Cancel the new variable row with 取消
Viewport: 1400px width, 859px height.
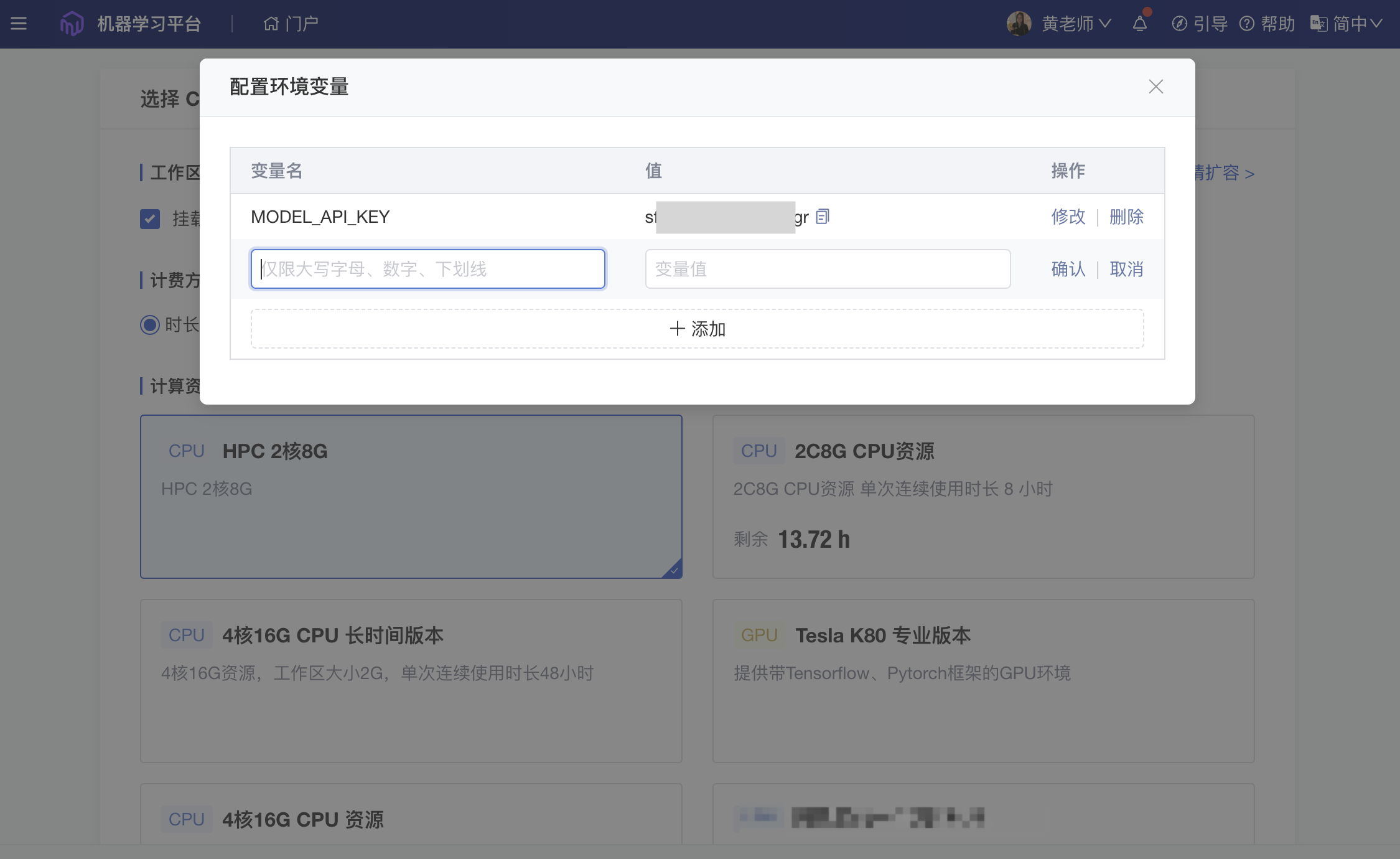(1126, 269)
